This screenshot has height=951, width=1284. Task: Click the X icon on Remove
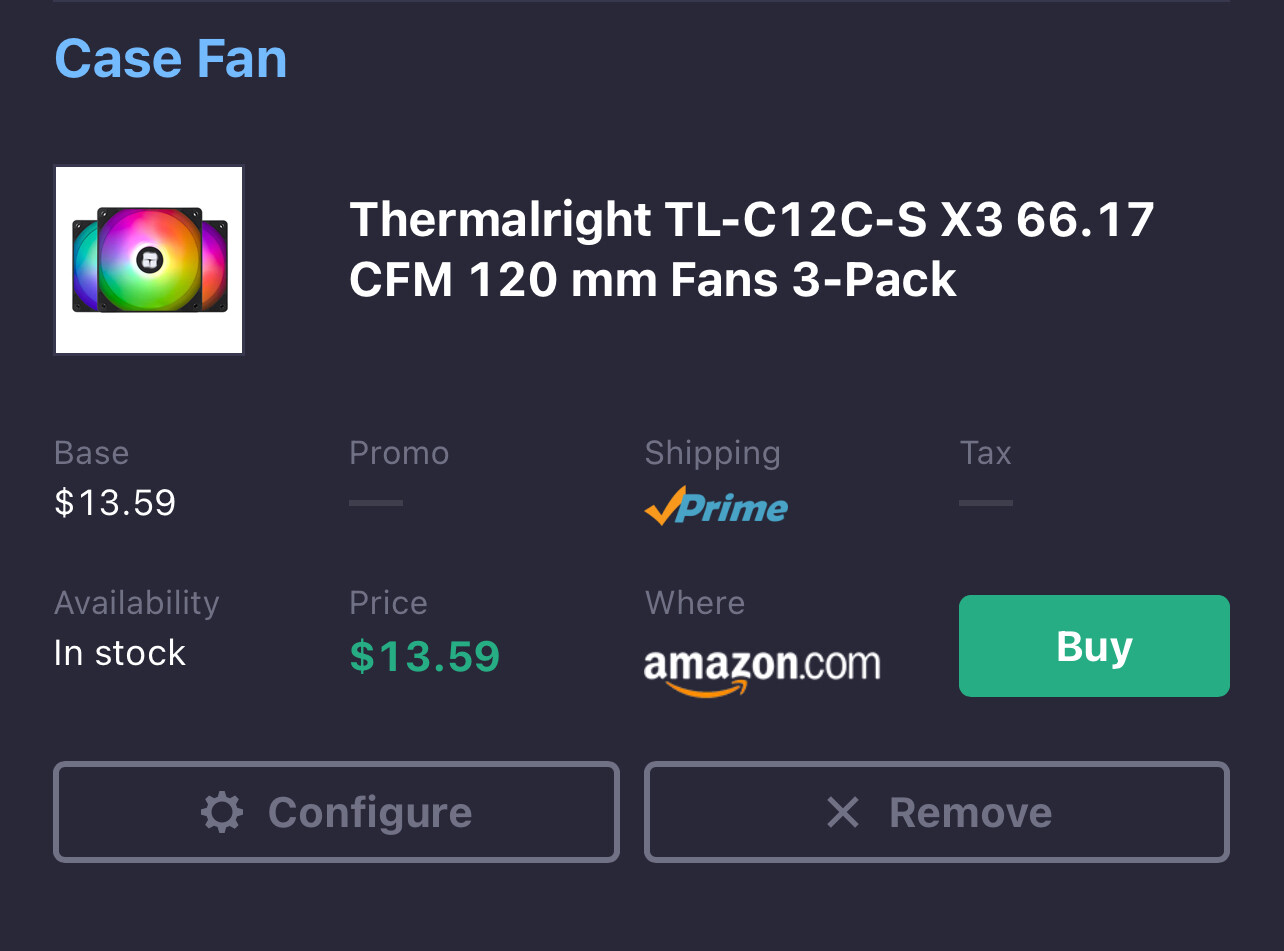pyautogui.click(x=843, y=812)
